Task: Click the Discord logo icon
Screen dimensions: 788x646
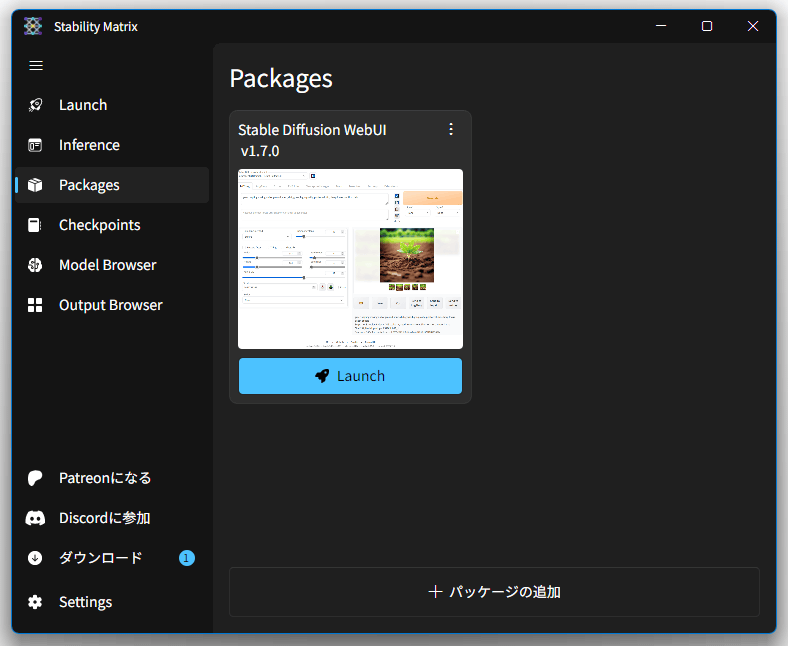Action: coord(35,518)
